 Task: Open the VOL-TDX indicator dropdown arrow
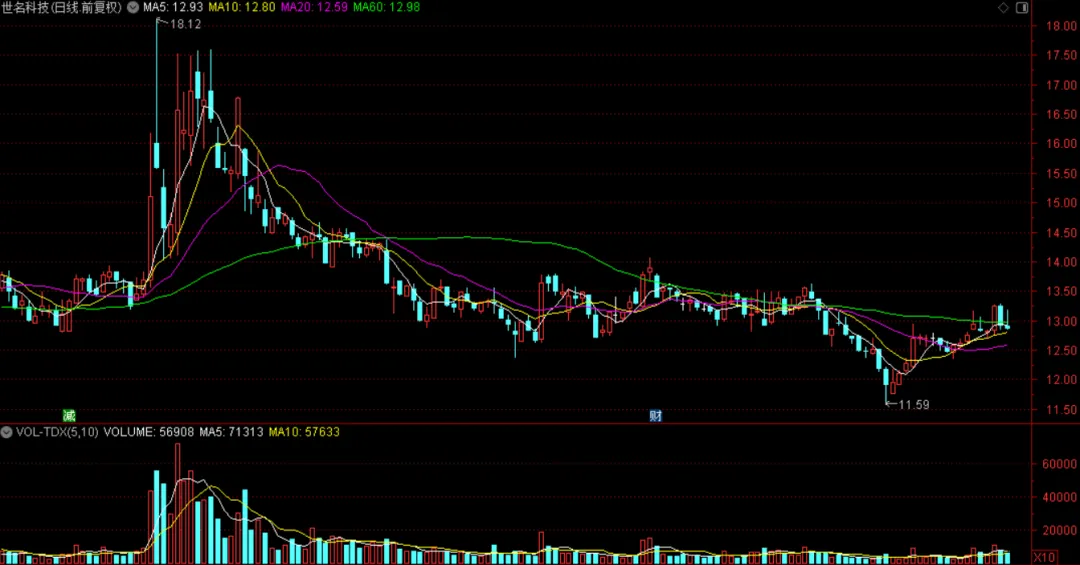point(6,432)
